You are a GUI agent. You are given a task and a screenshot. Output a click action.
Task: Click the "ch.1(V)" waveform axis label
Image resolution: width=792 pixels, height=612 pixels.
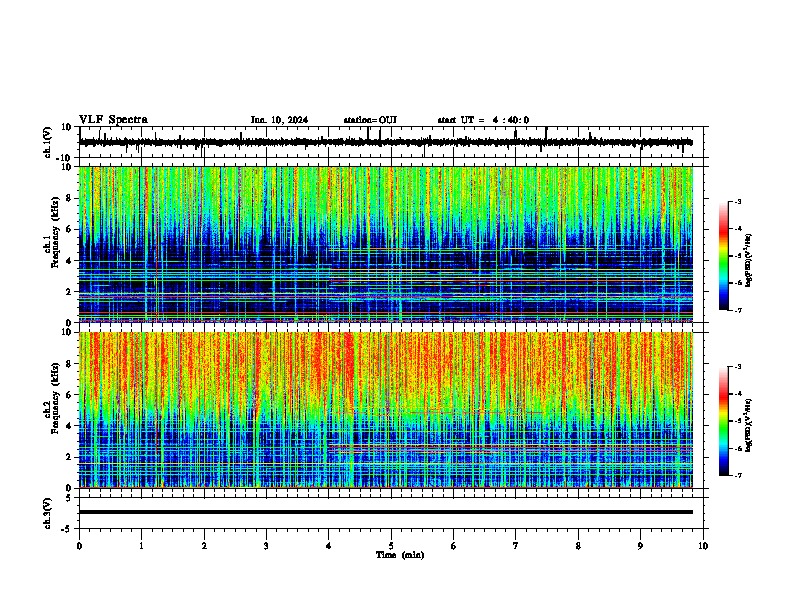click(x=48, y=142)
